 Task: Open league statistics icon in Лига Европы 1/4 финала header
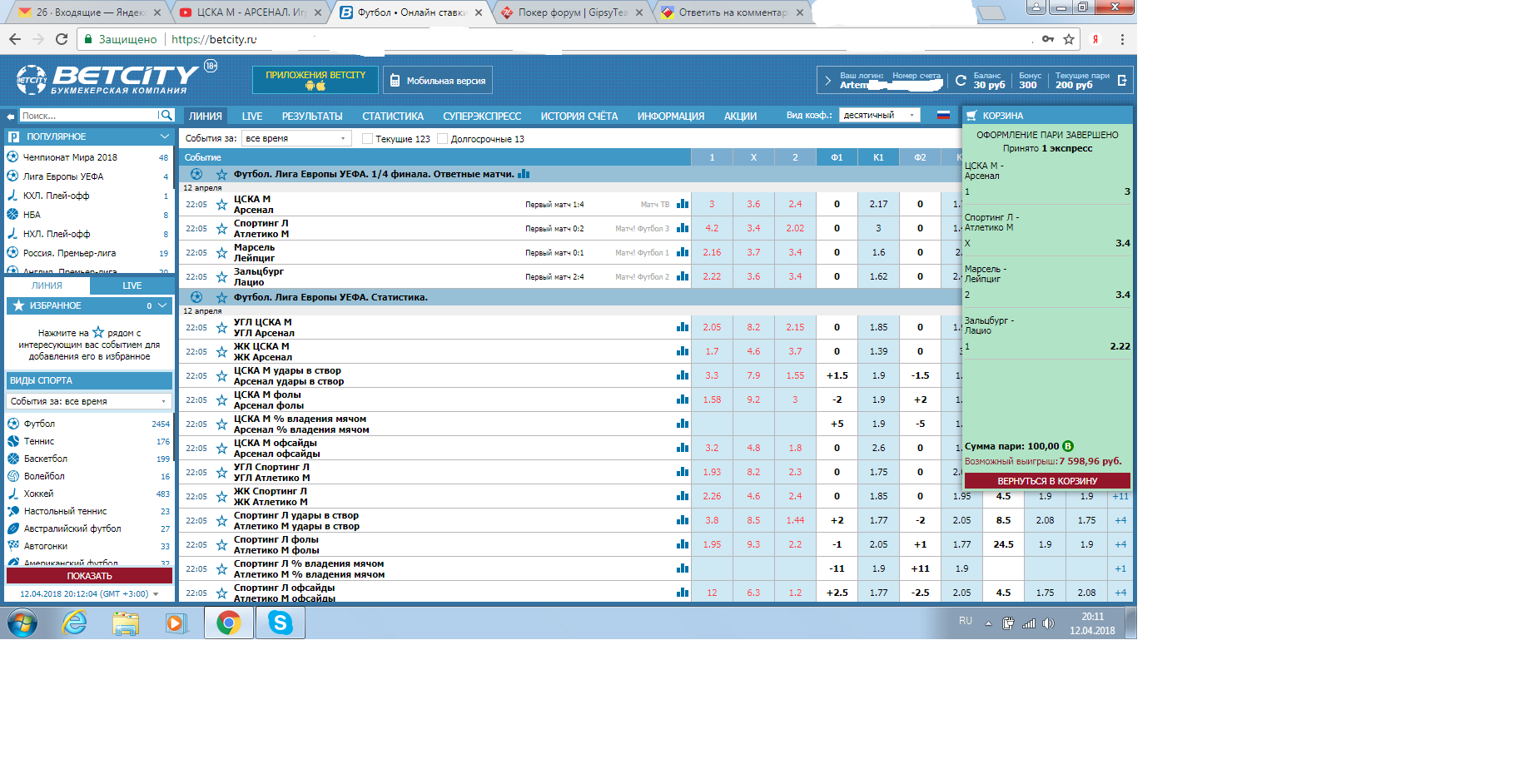524,174
